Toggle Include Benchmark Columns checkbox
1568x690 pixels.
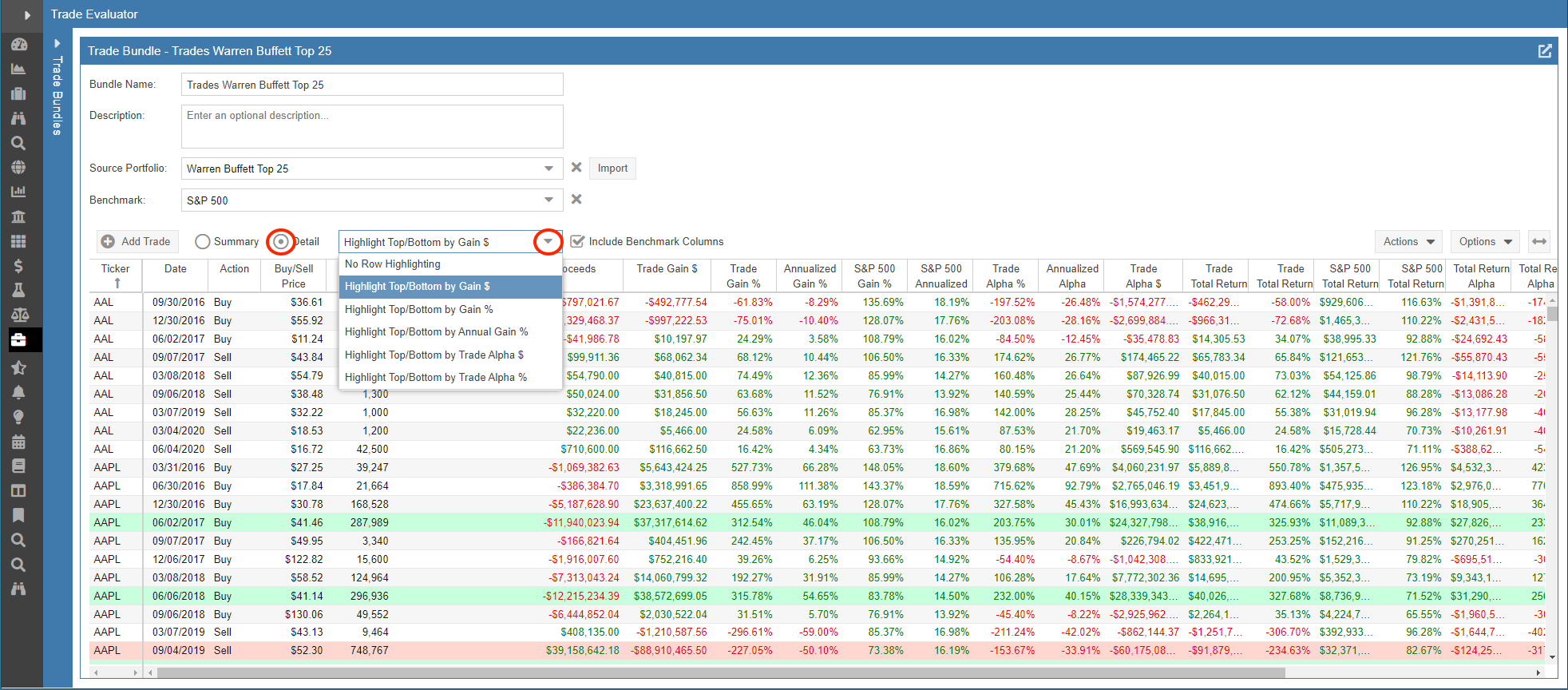point(577,241)
